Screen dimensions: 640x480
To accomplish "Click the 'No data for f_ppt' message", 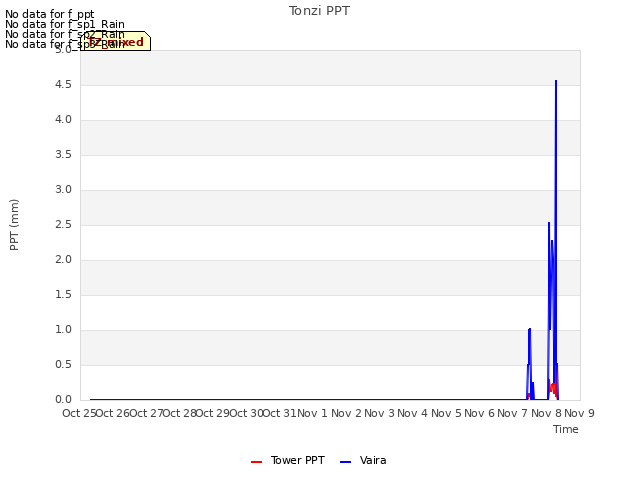I will pos(49,14).
